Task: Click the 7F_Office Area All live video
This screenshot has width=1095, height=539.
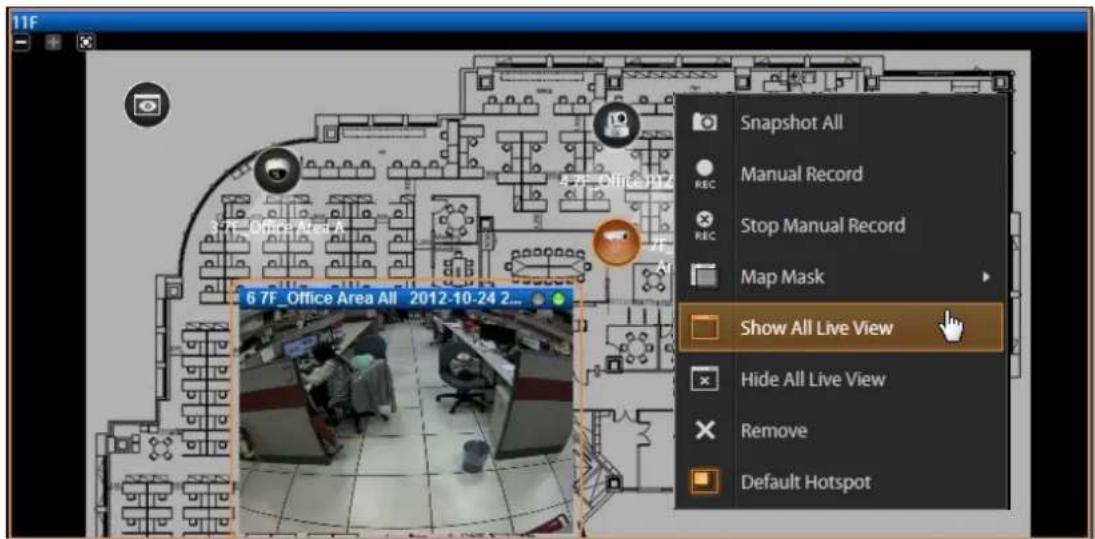Action: point(406,421)
